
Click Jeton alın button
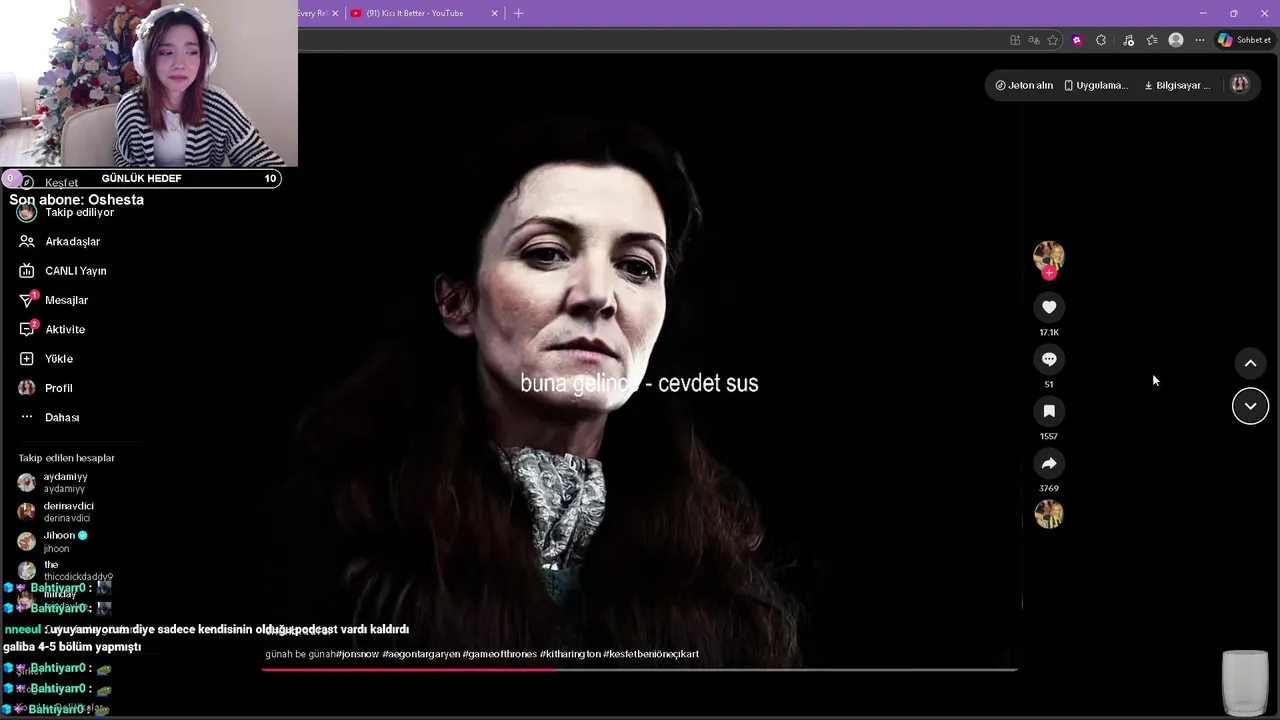(x=1024, y=85)
